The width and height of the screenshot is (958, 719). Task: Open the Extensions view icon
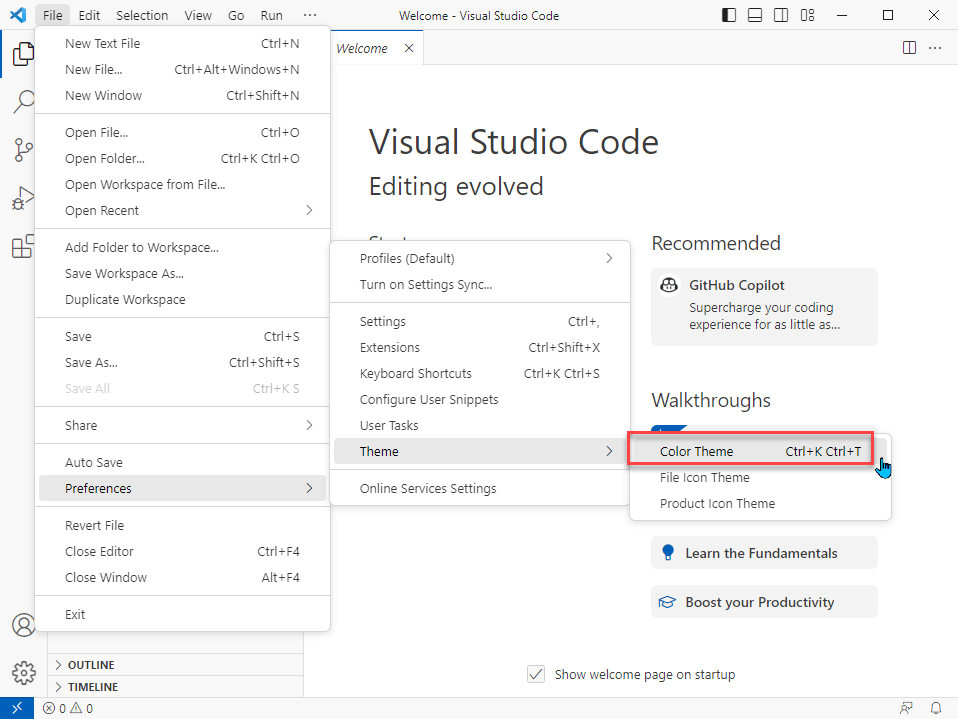(x=22, y=246)
